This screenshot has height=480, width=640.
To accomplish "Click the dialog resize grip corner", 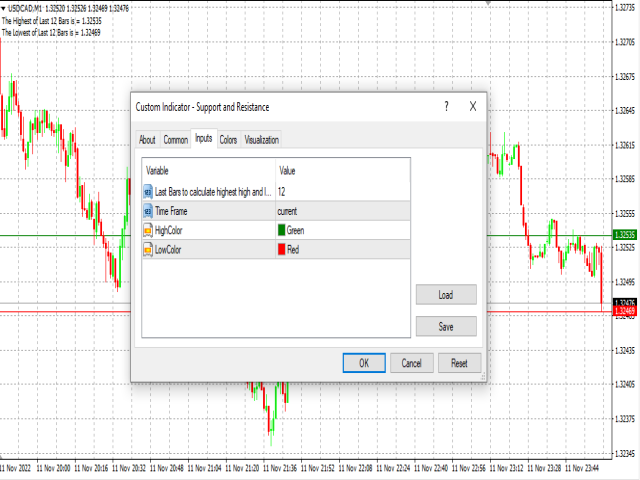I will (x=483, y=377).
